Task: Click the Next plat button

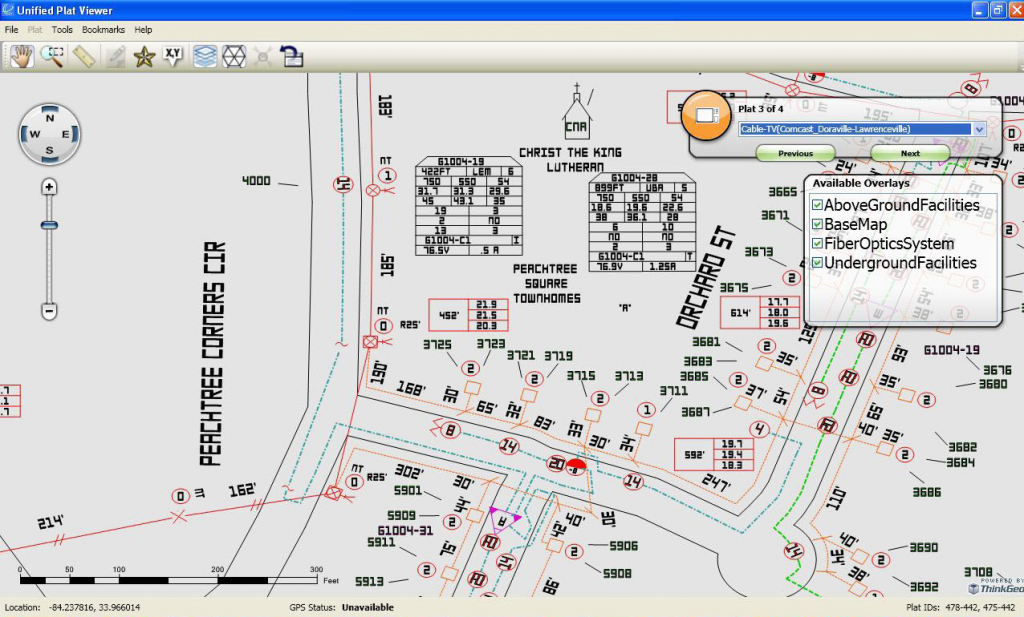Action: point(910,153)
